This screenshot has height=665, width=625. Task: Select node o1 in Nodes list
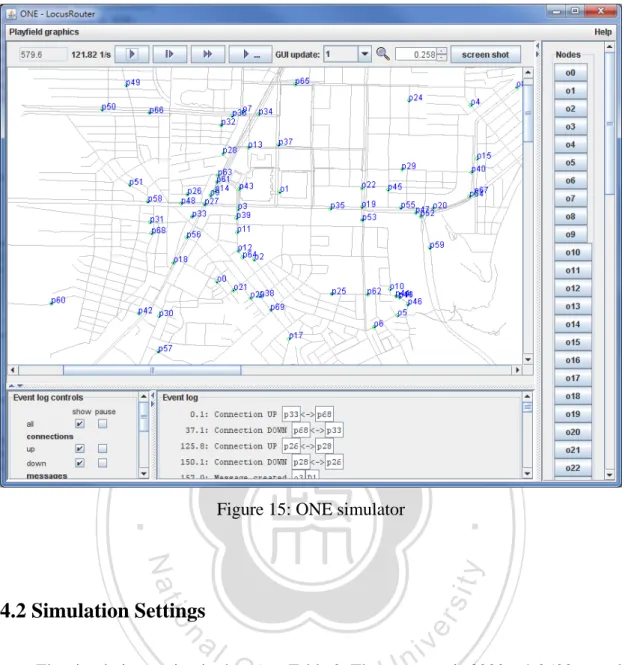tap(570, 91)
